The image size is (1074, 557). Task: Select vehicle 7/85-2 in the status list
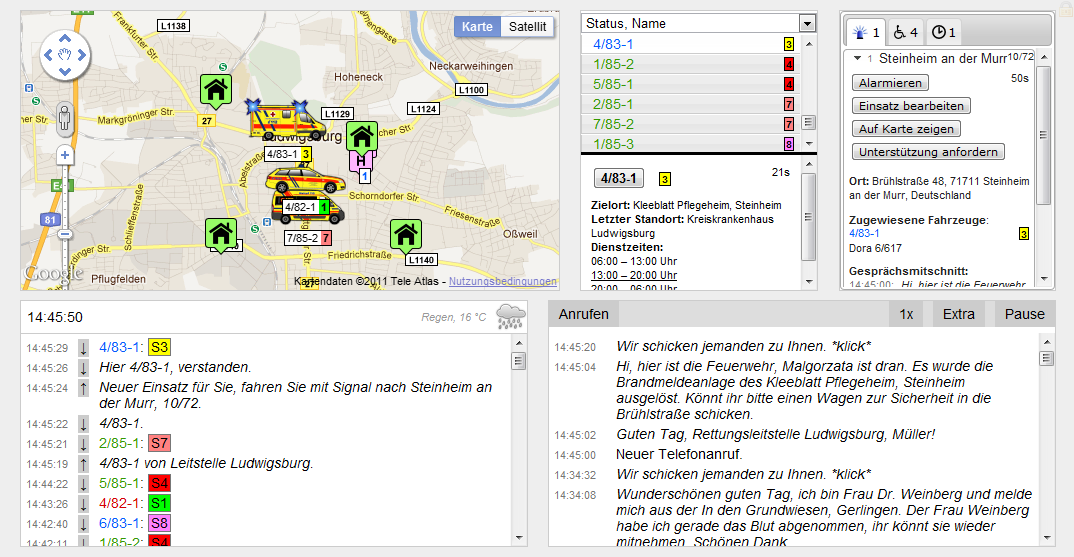point(690,124)
